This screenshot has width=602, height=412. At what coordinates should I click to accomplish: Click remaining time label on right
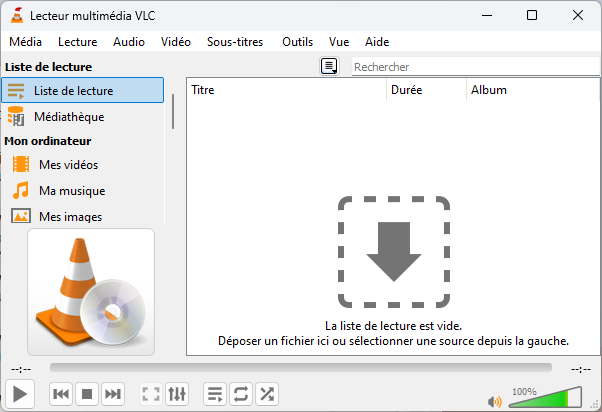click(x=580, y=369)
